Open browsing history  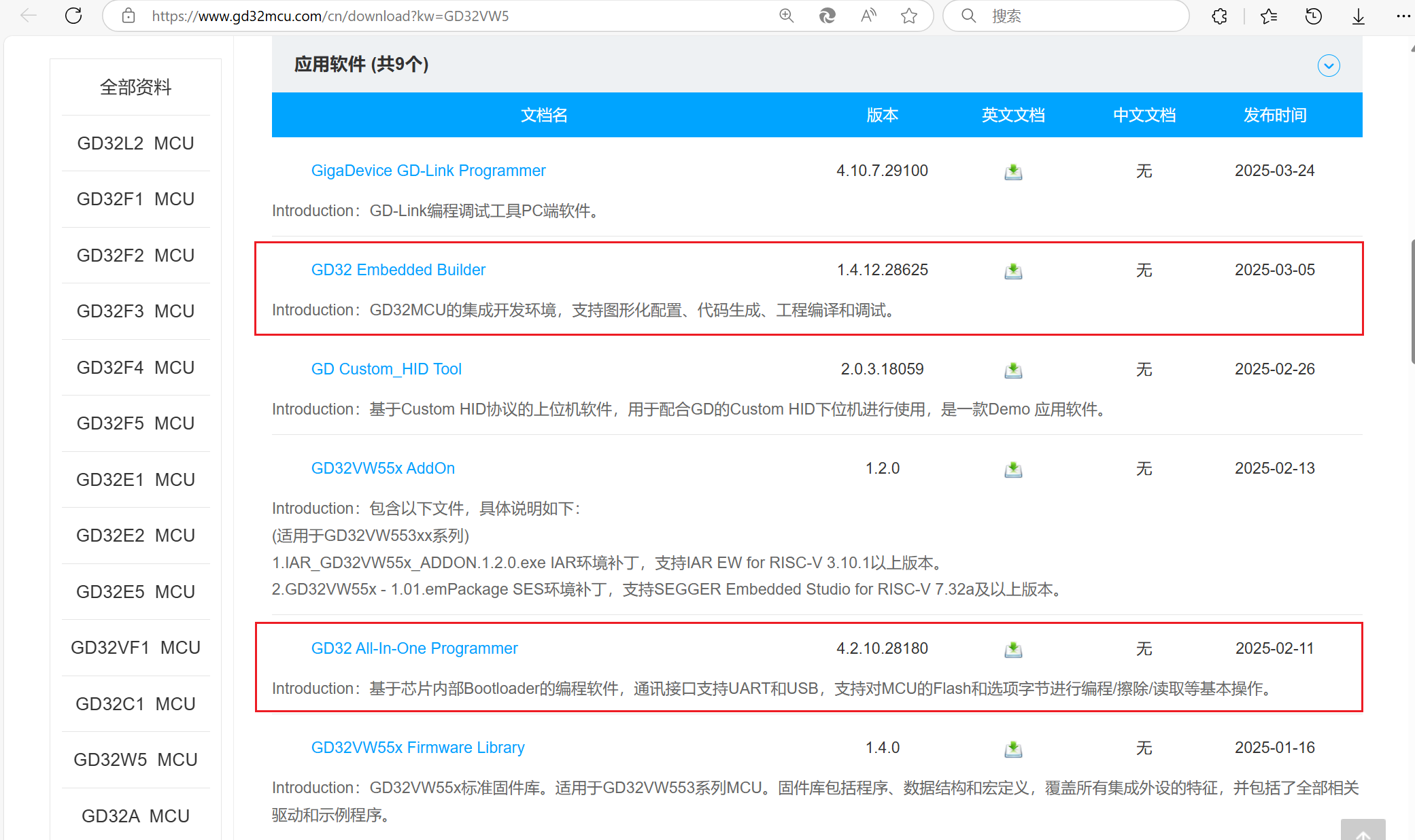click(1314, 16)
